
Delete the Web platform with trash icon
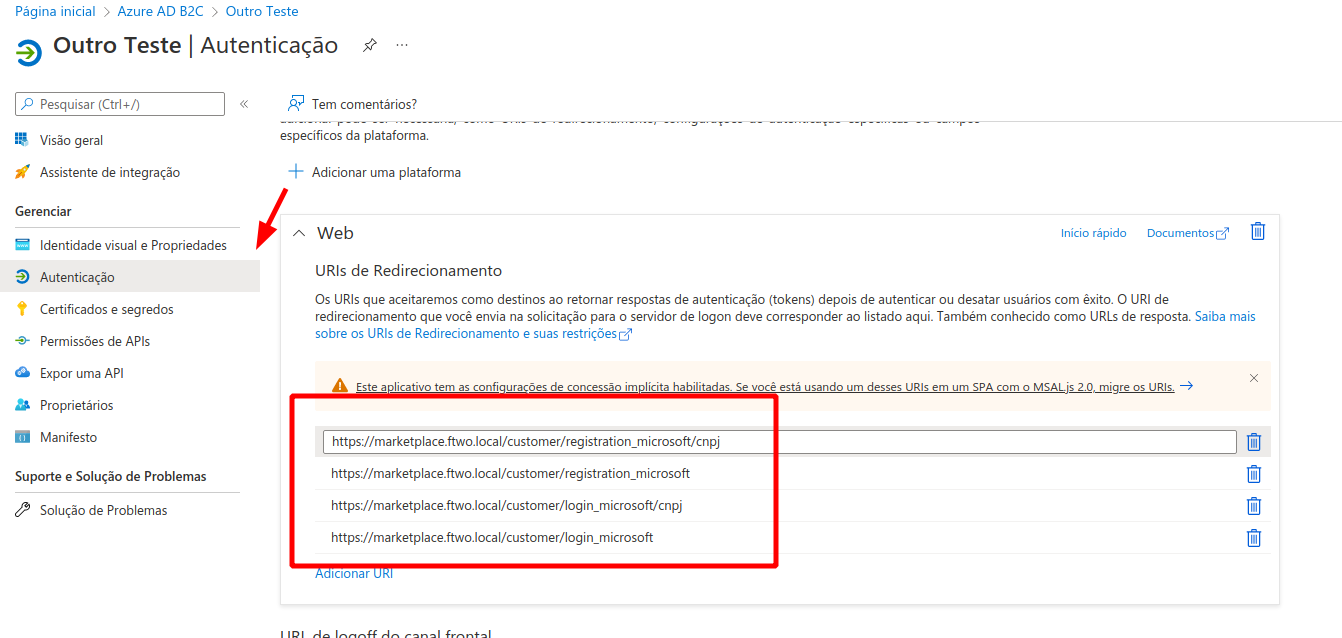coord(1258,232)
